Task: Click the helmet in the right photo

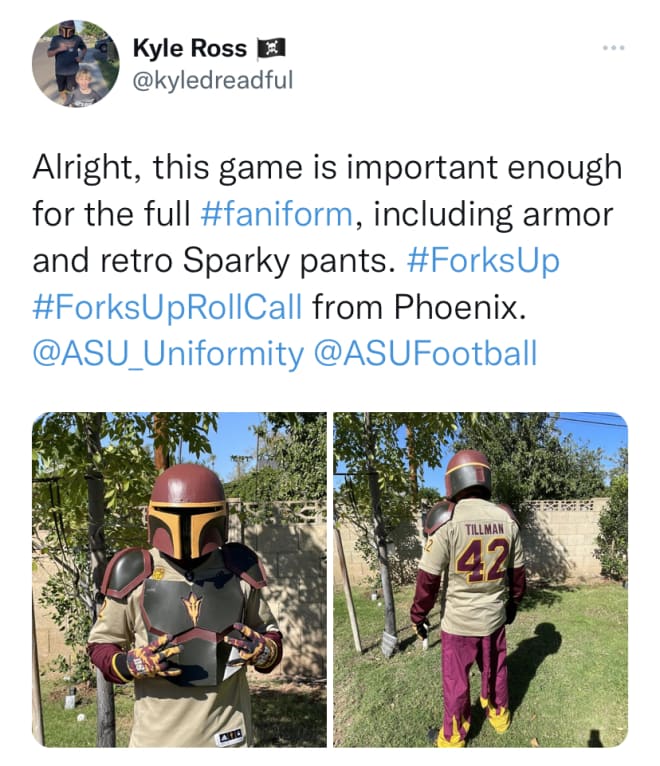Action: pyautogui.click(x=468, y=474)
